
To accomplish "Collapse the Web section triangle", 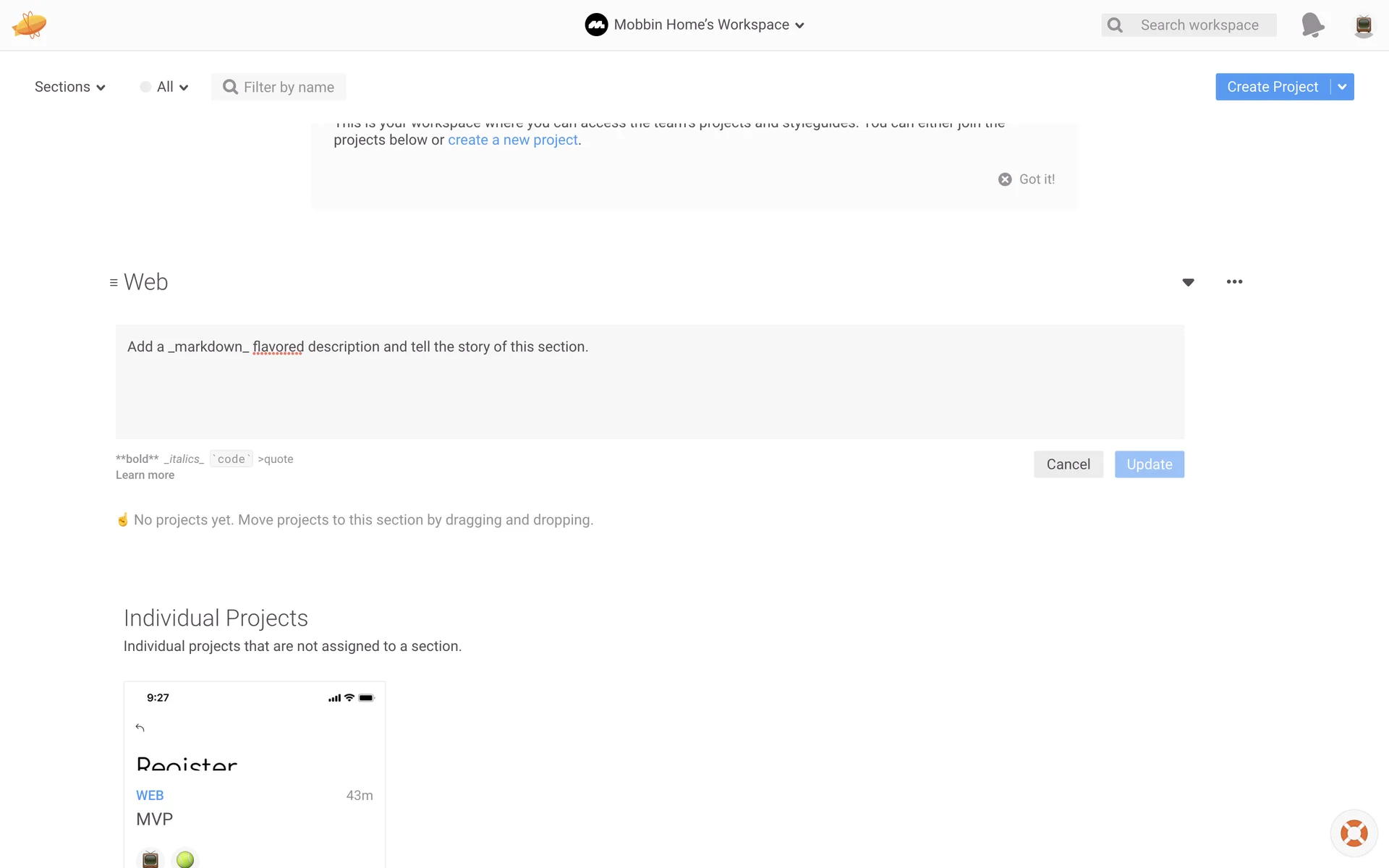I will click(1188, 282).
